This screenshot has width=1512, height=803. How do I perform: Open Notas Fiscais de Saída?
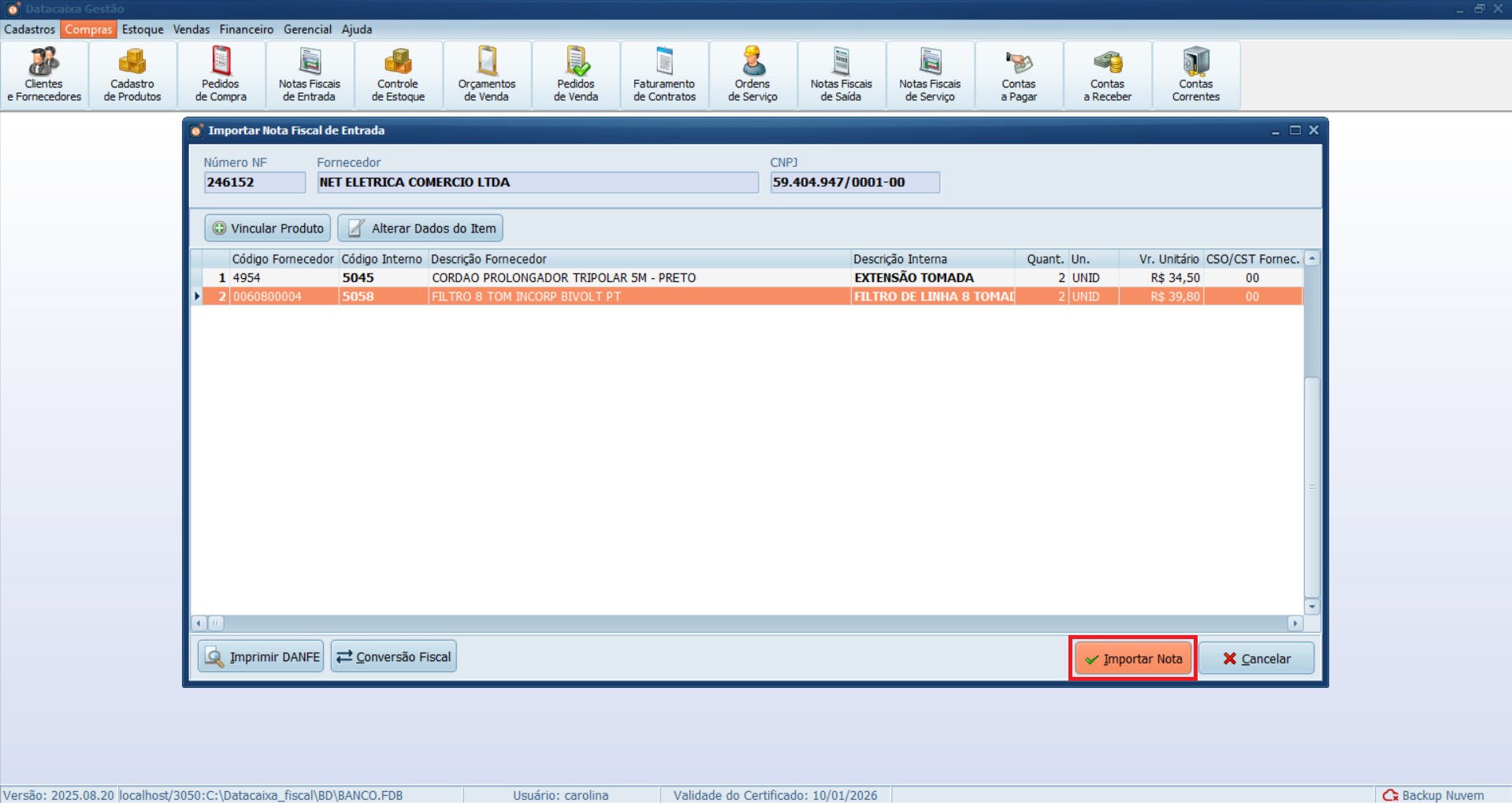pos(841,73)
